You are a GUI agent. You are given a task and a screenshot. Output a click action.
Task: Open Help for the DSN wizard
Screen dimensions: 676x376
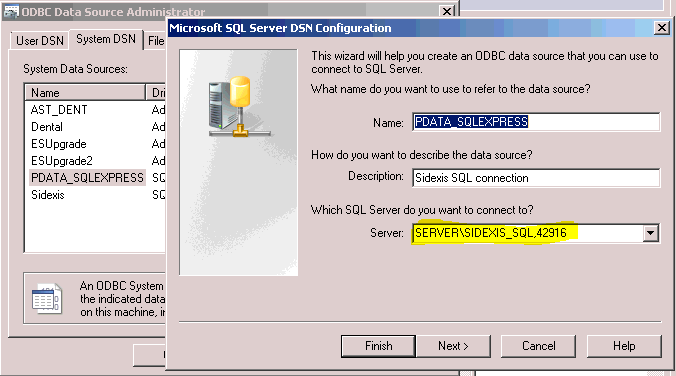(x=624, y=346)
